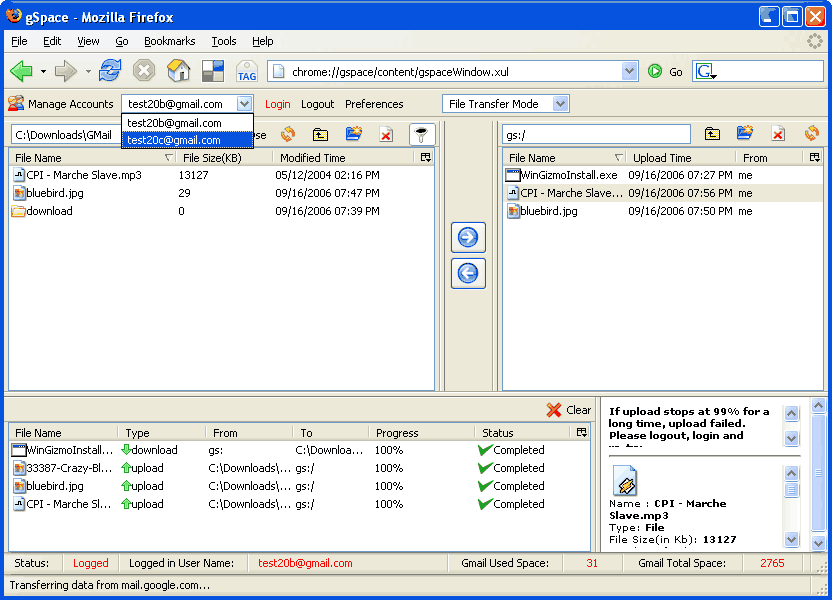Go up one folder in gSpace pane
Screen dimensions: 832x600
tap(712, 134)
